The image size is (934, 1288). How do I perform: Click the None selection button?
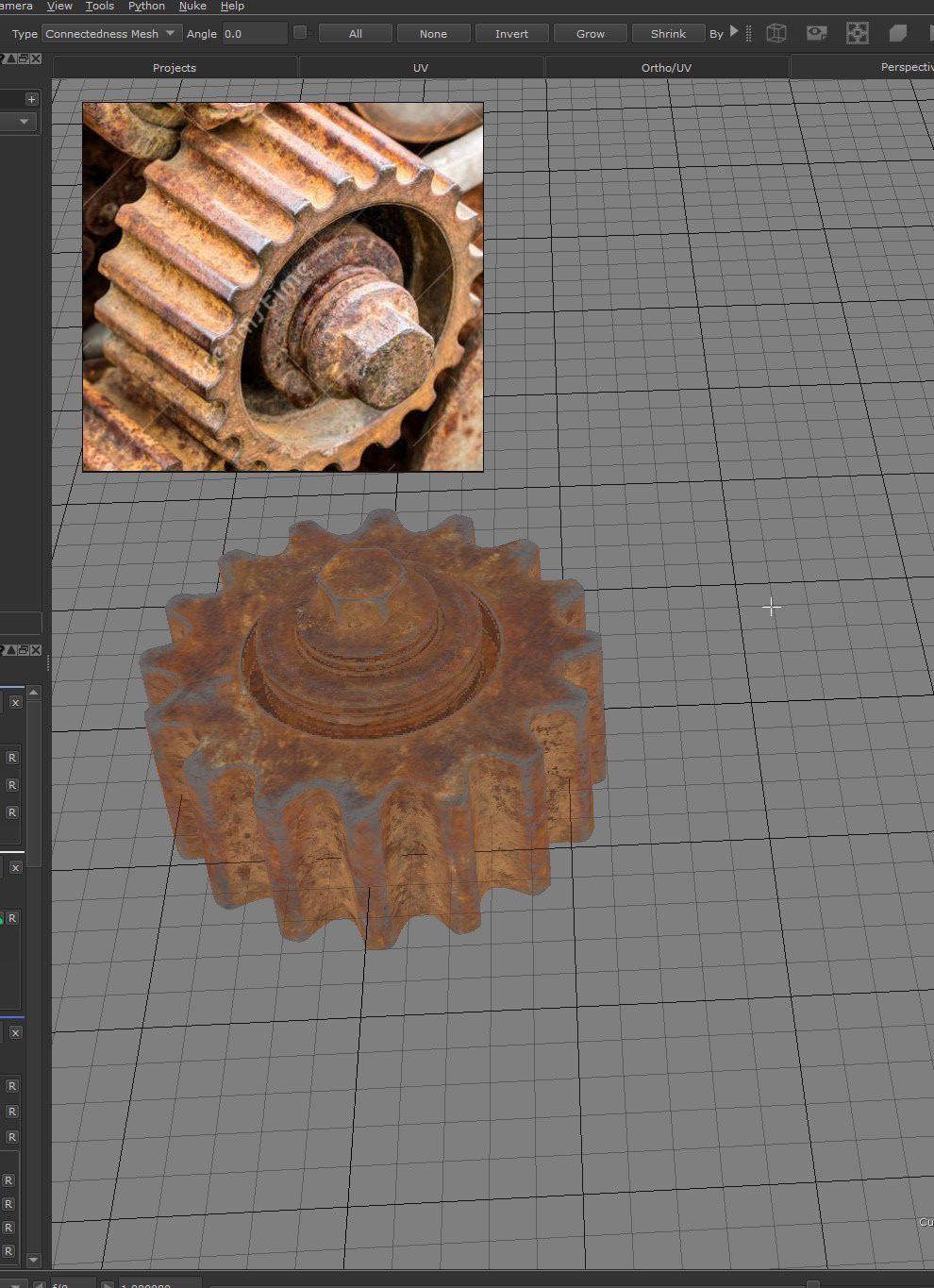click(433, 33)
